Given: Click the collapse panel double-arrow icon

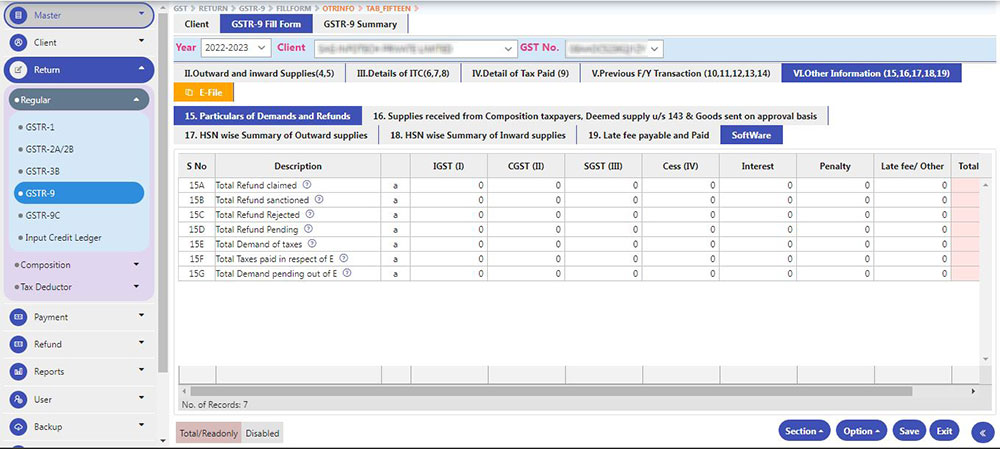Looking at the screenshot, I should pyautogui.click(x=980, y=431).
